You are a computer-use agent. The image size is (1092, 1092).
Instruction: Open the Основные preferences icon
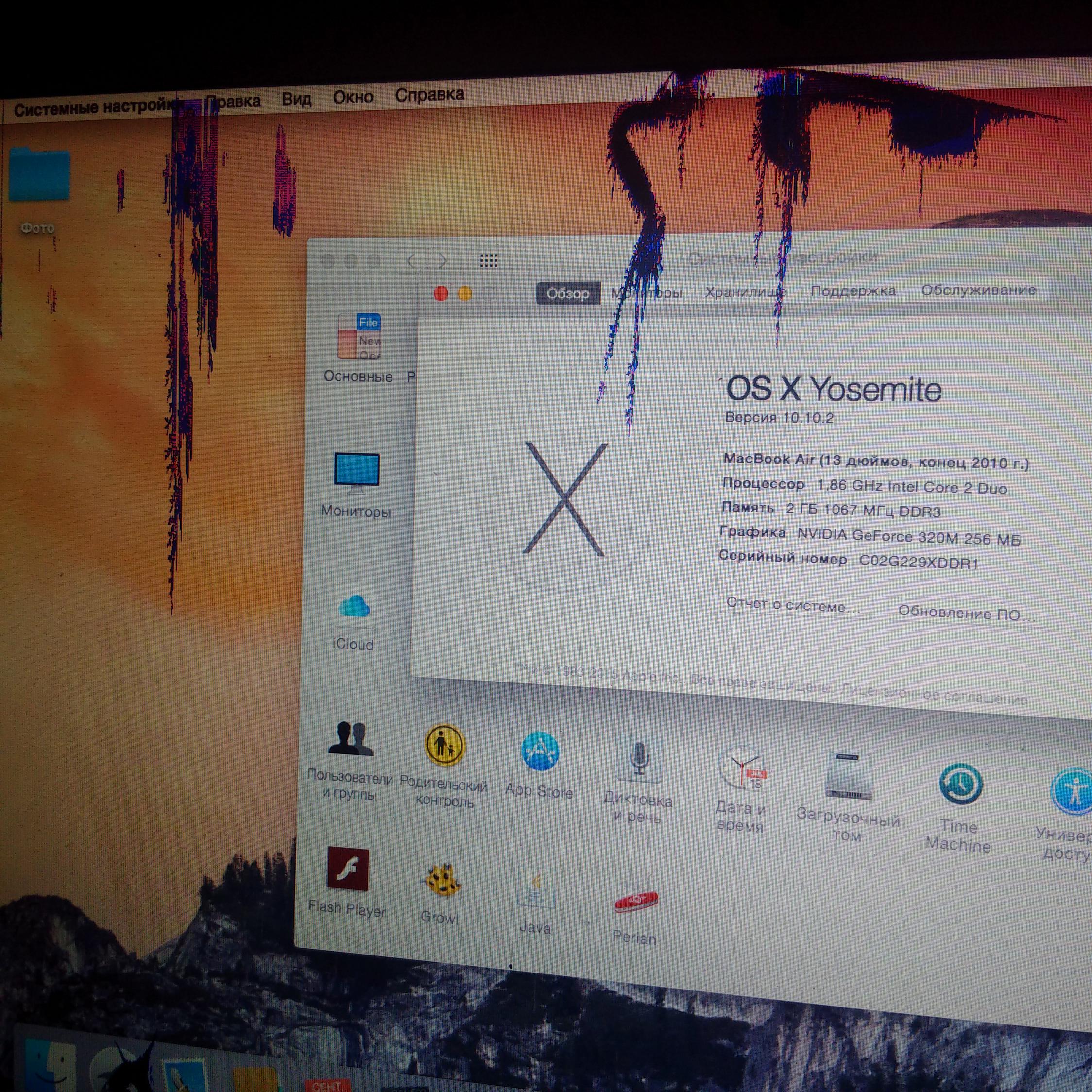point(359,338)
